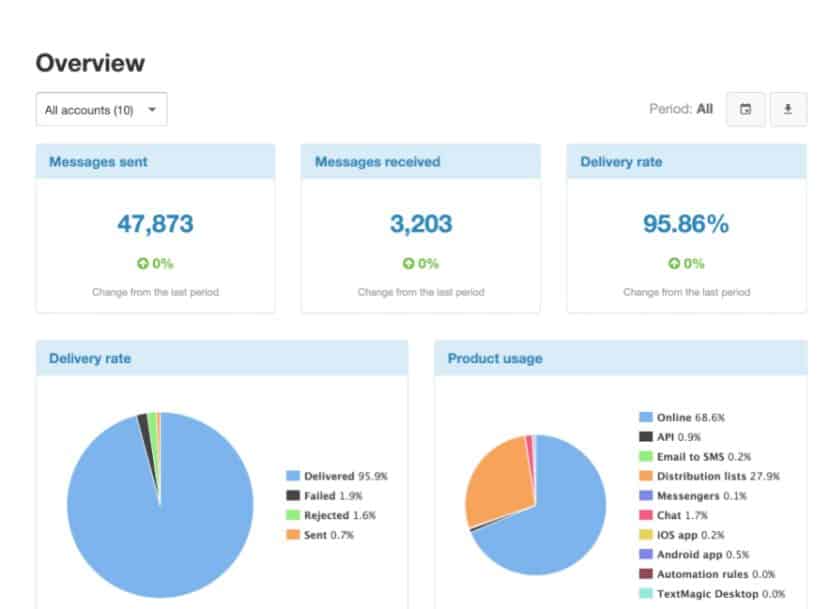830x609 pixels.
Task: Expand the All accounts (10) dropdown
Action: click(101, 110)
